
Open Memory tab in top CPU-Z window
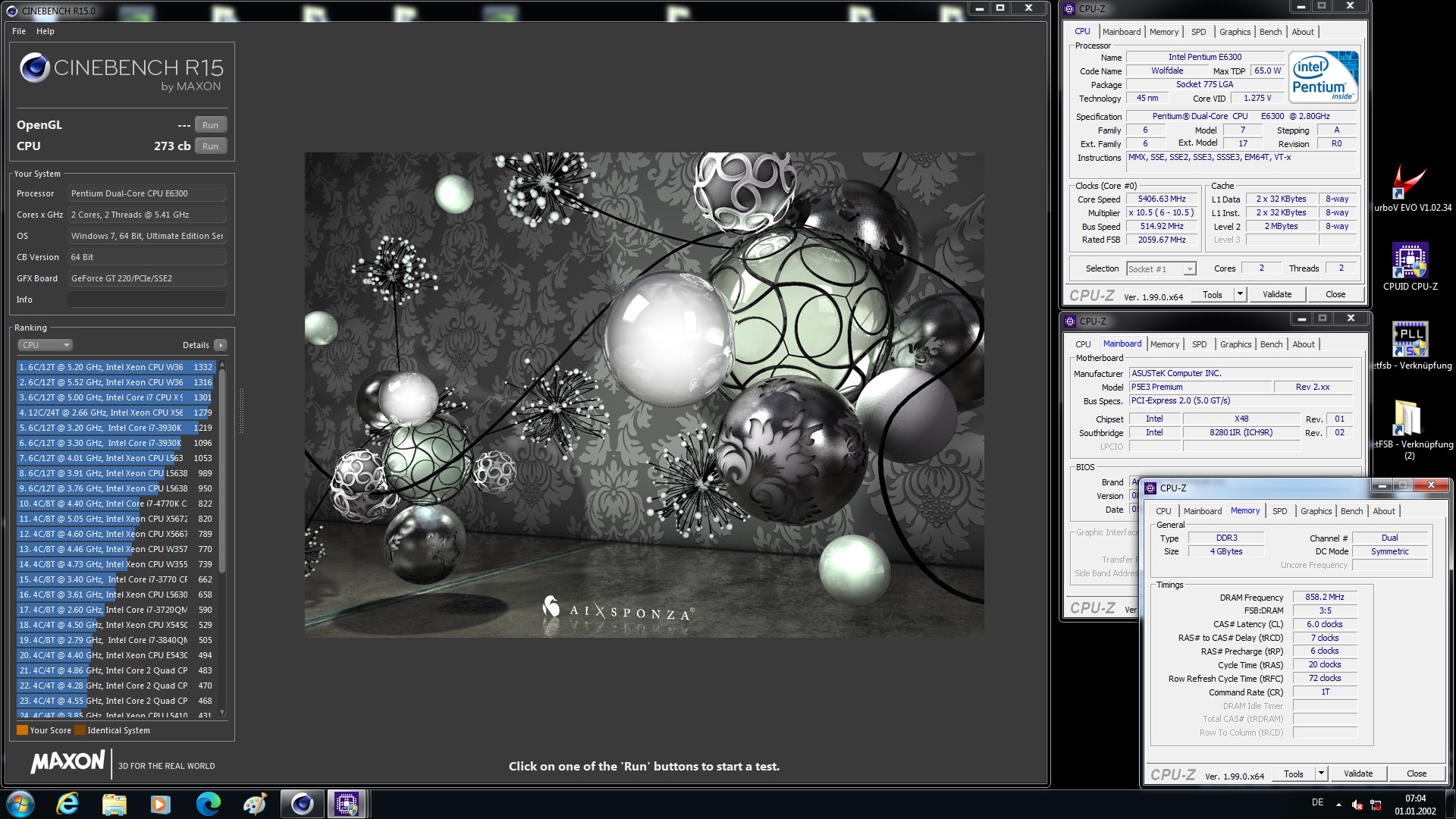pos(1164,32)
